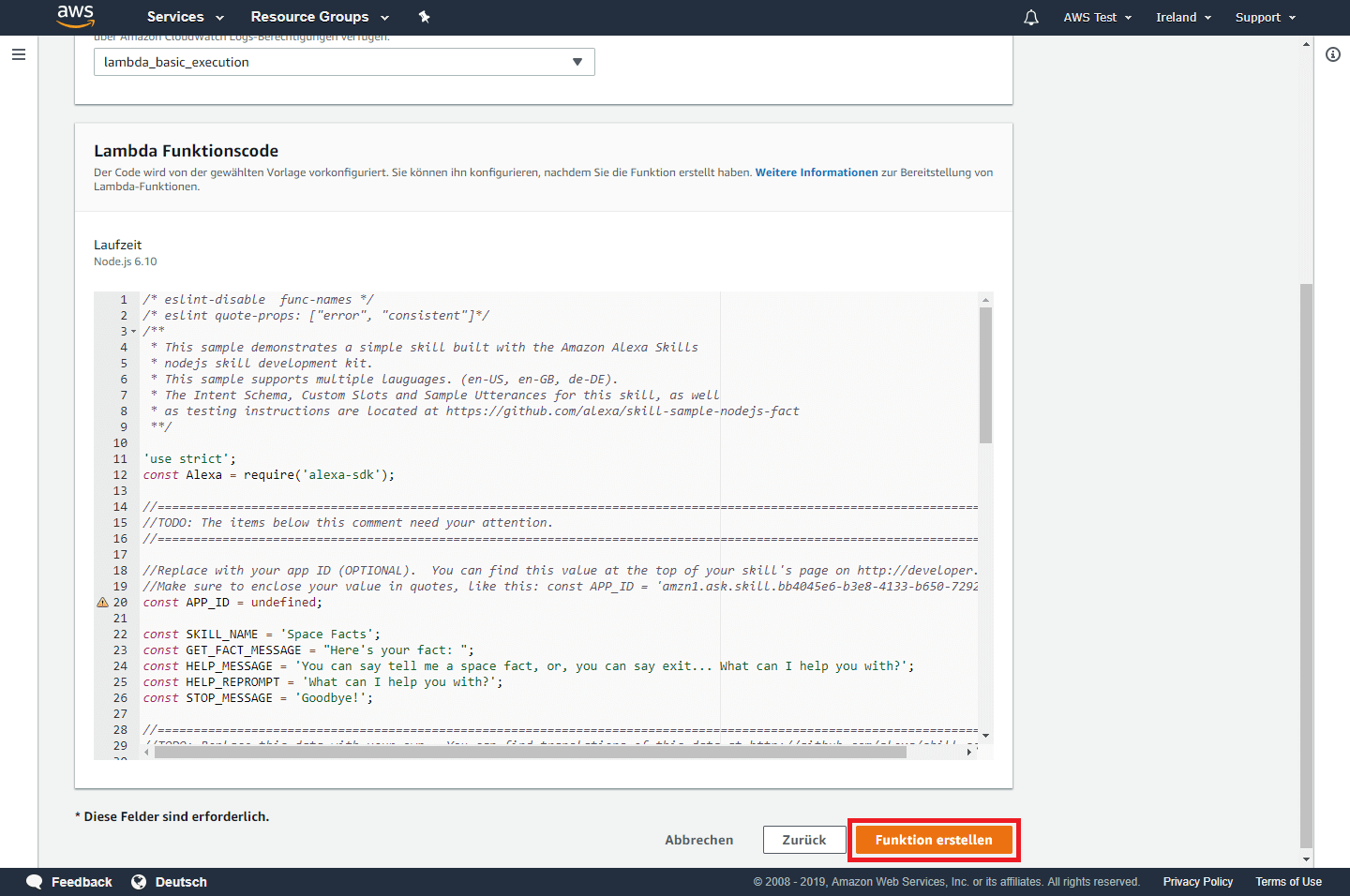1350x896 pixels.
Task: Click the Abbrechen button
Action: tap(699, 840)
